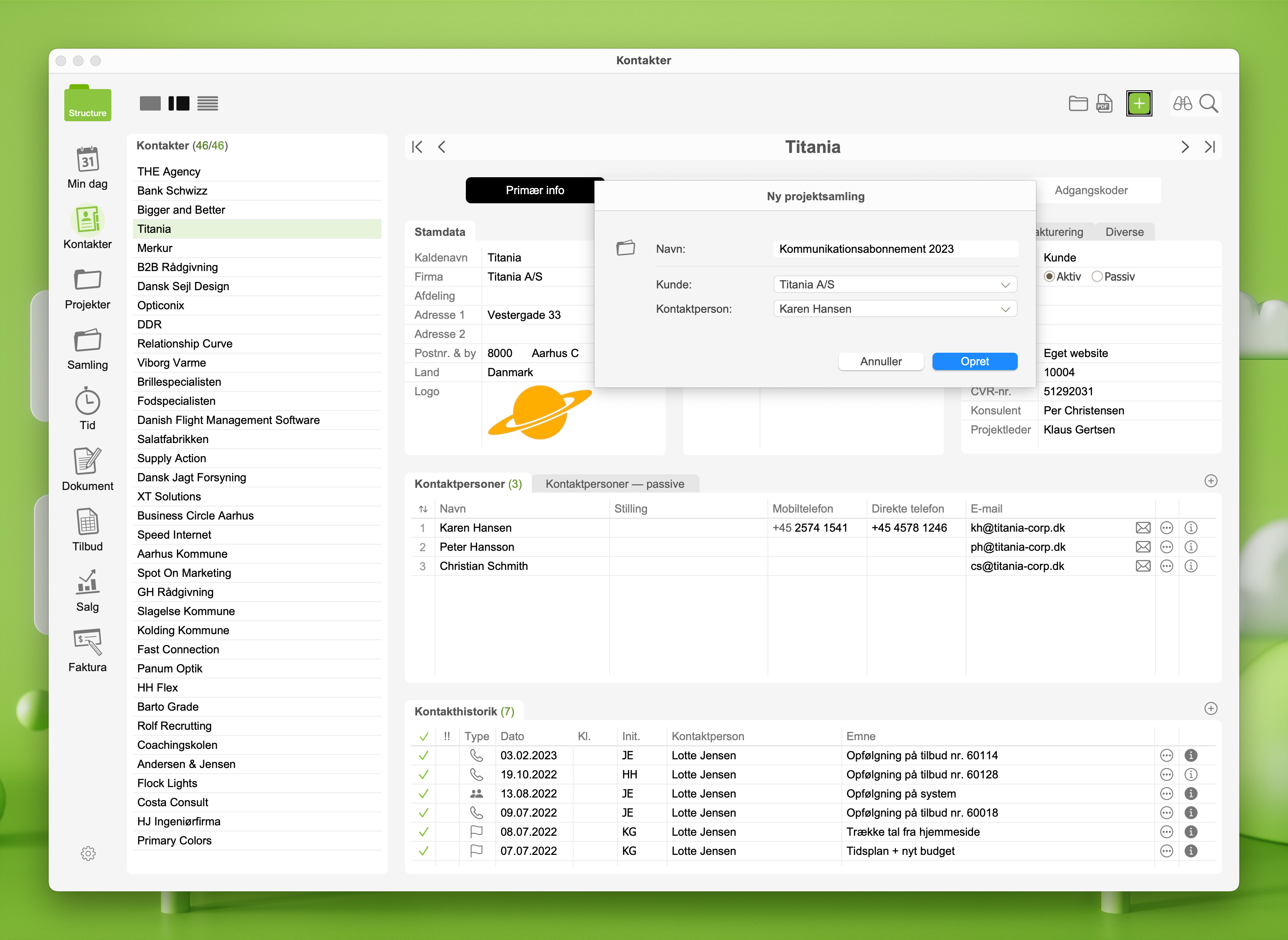
Task: Expand the Kunde dropdown
Action: [x=1005, y=285]
